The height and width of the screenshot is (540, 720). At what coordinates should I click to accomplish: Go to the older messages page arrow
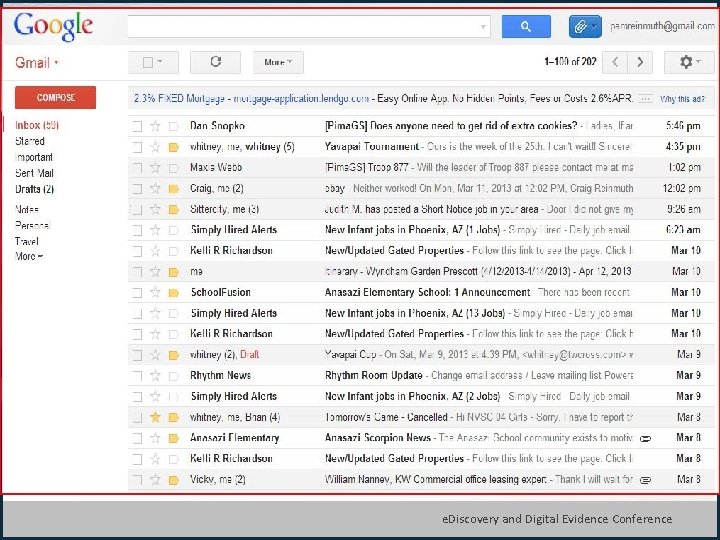pos(640,62)
